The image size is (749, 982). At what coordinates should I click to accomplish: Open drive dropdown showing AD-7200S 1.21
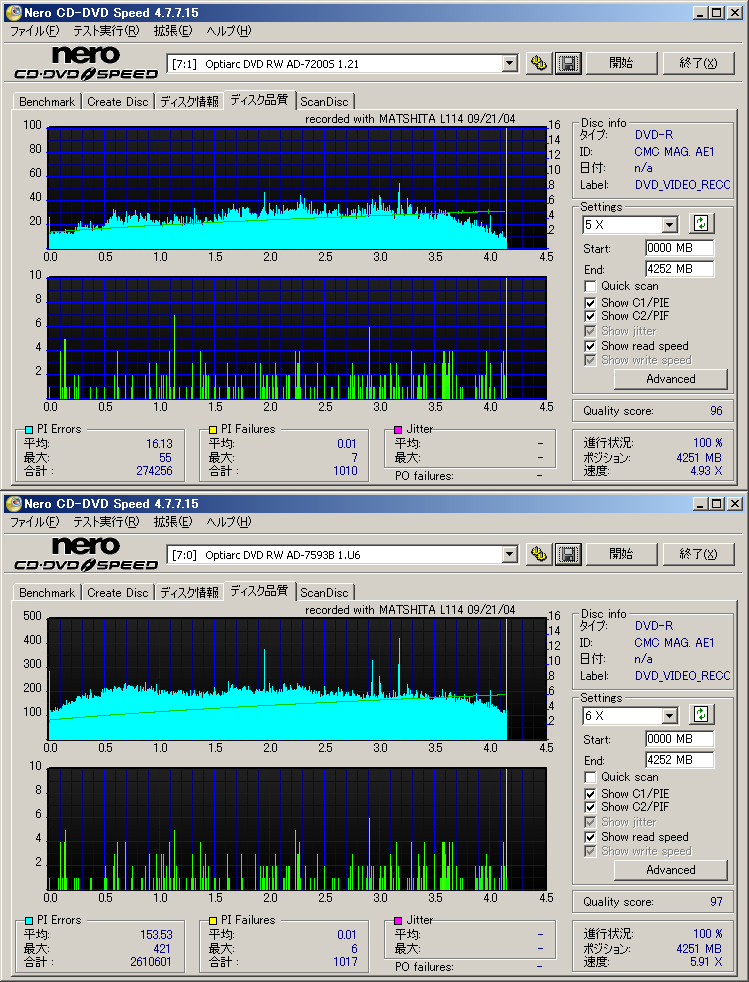coord(510,63)
